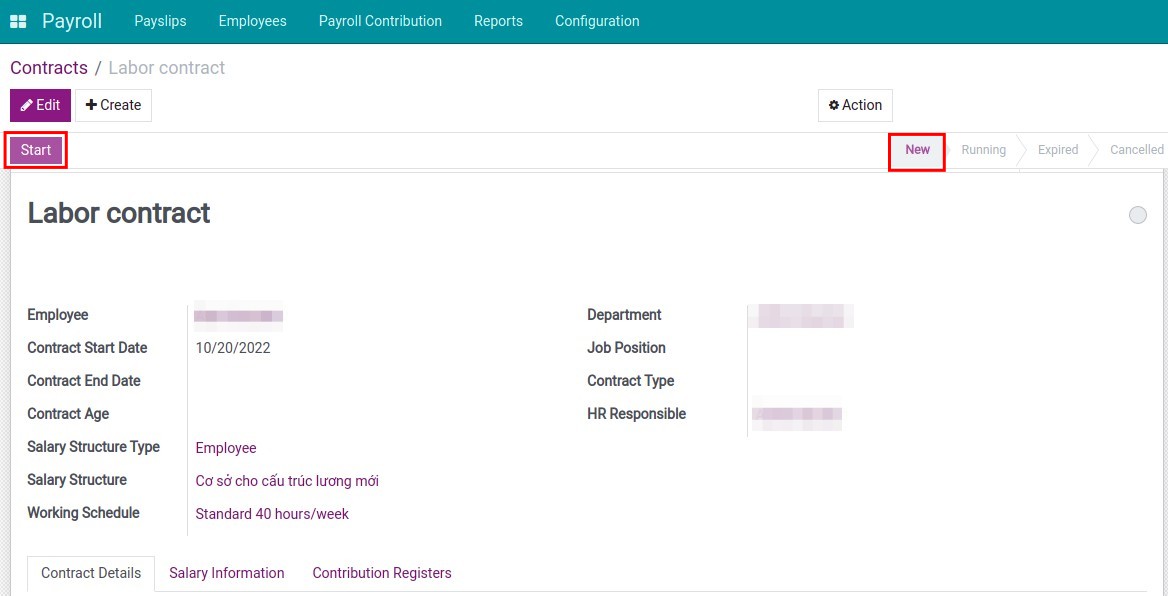The height and width of the screenshot is (596, 1168).
Task: Select the Expired status stage
Action: tap(1057, 150)
